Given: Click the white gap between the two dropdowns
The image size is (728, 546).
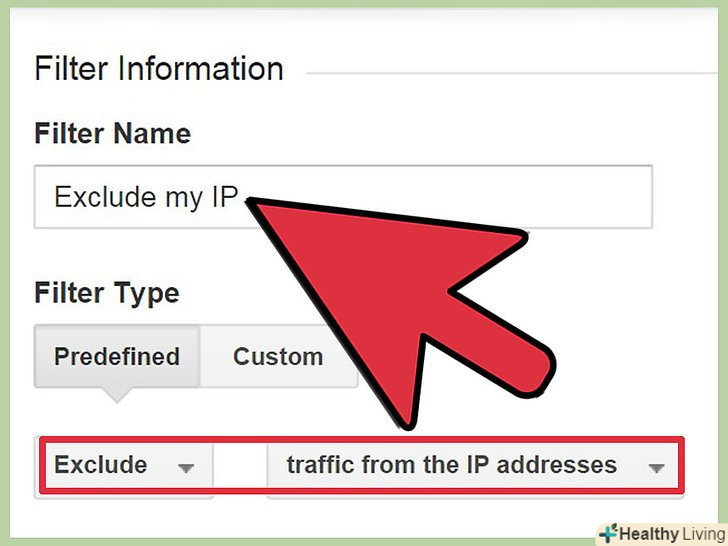Looking at the screenshot, I should (240, 466).
